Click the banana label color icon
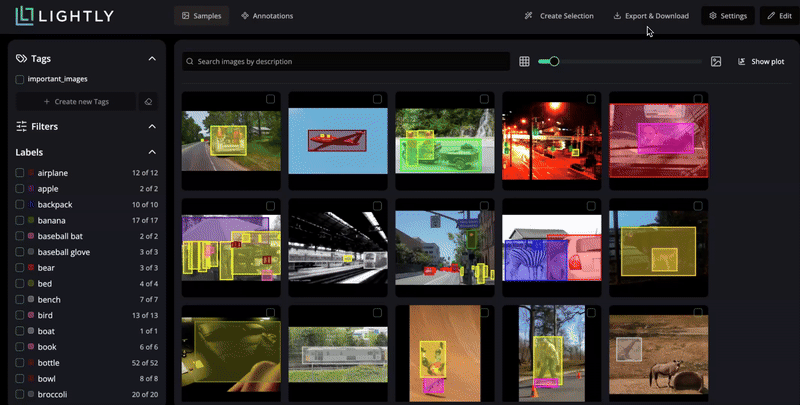 coord(31,220)
